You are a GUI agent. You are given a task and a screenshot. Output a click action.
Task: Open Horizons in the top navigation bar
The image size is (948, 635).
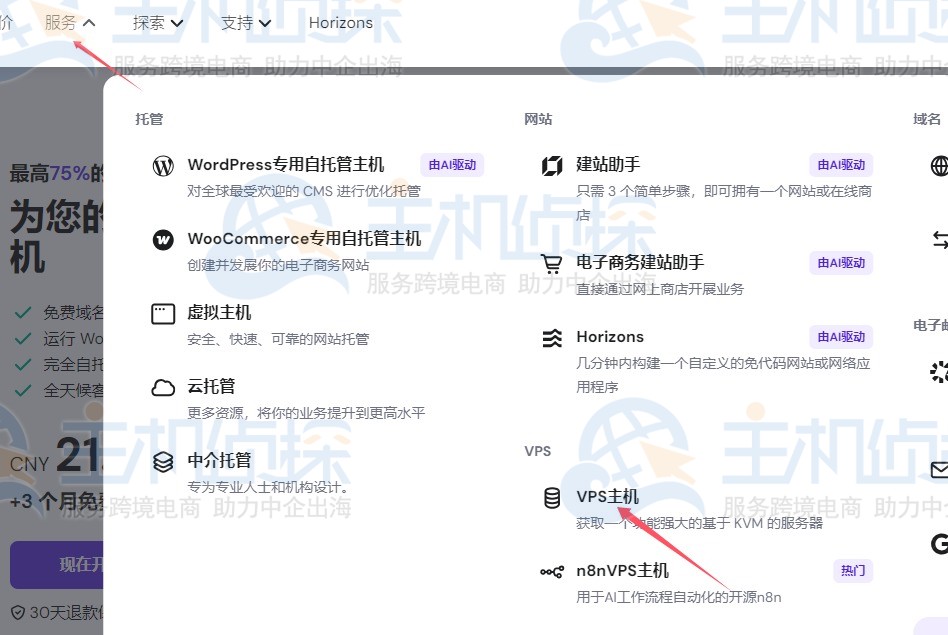(340, 23)
